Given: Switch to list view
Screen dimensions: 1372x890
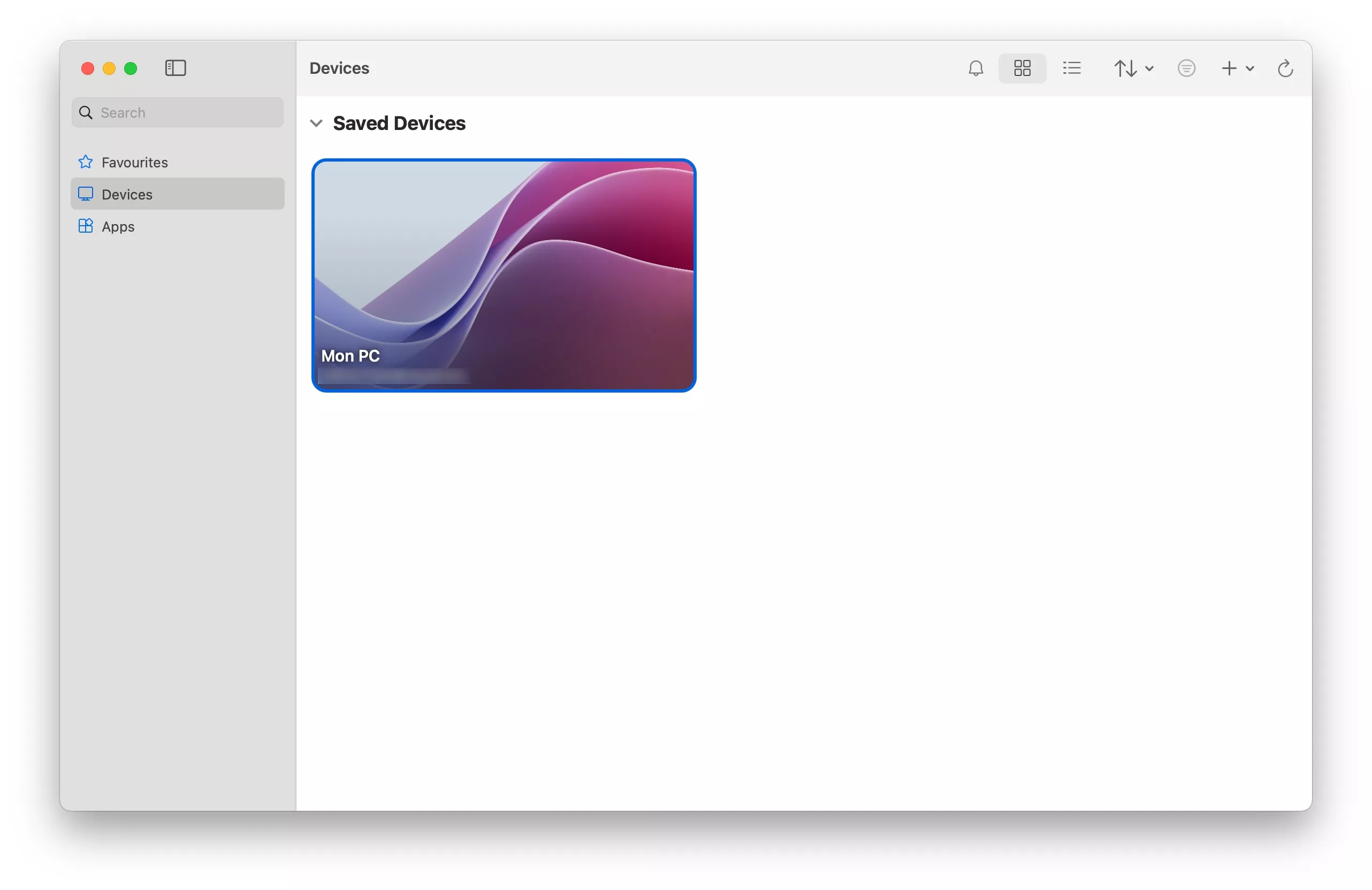Looking at the screenshot, I should click(1072, 68).
